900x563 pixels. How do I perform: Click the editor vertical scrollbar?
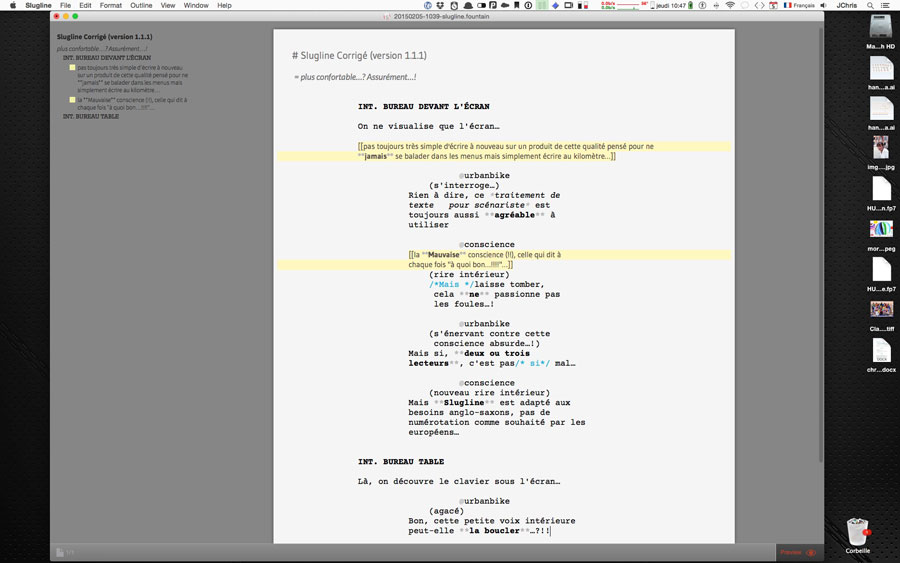[821, 247]
